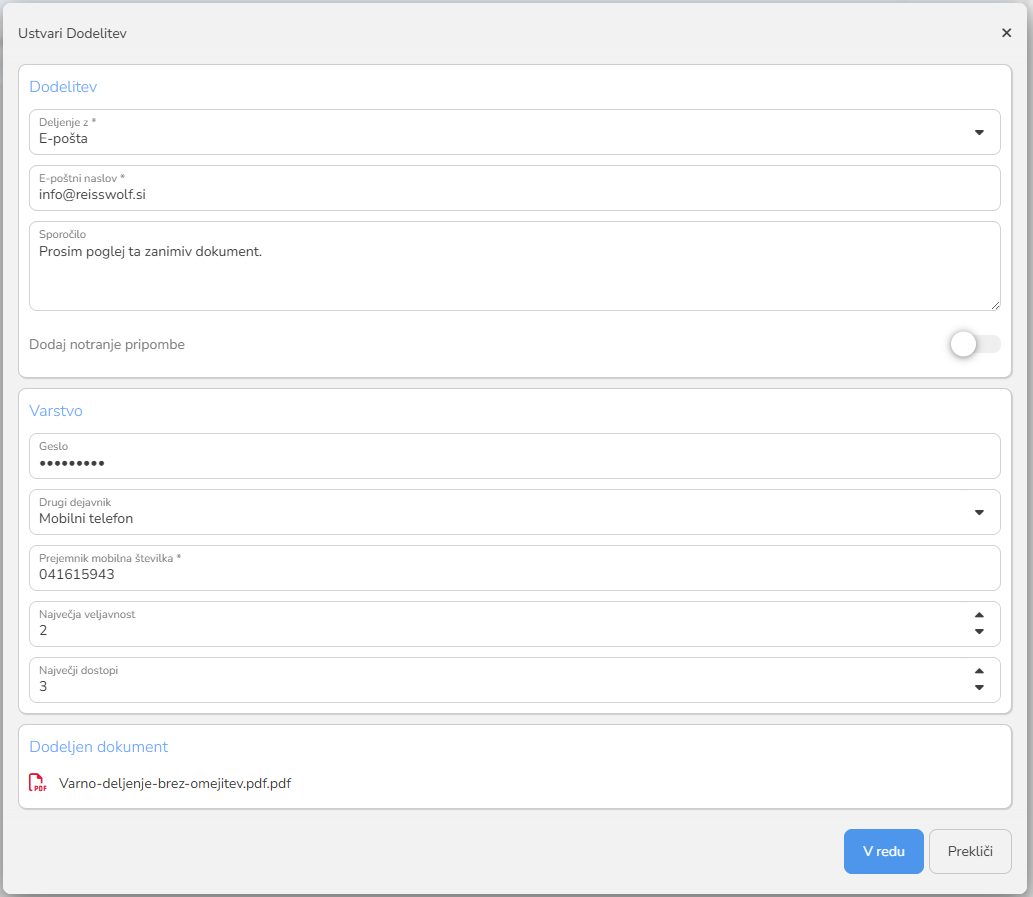Click Prejemnik mobilna številka field
This screenshot has height=897, width=1033.
coord(515,568)
